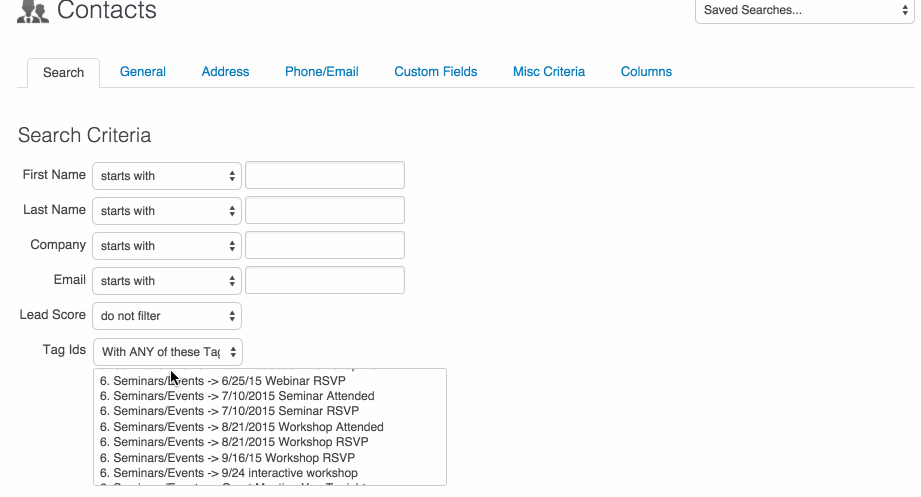Viewport: 921px width, 497px height.
Task: Click the Search Criteria heading
Action: click(85, 135)
